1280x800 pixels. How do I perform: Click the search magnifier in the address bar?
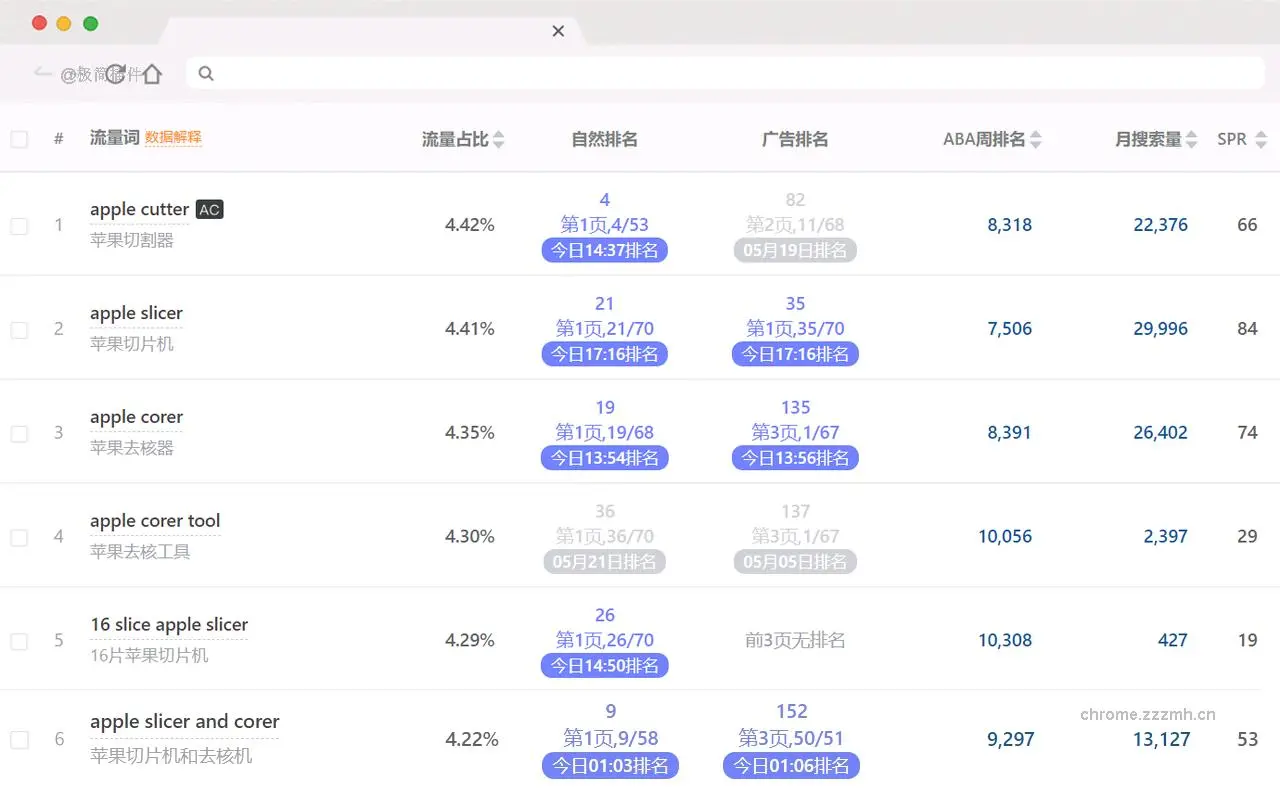pyautogui.click(x=206, y=73)
